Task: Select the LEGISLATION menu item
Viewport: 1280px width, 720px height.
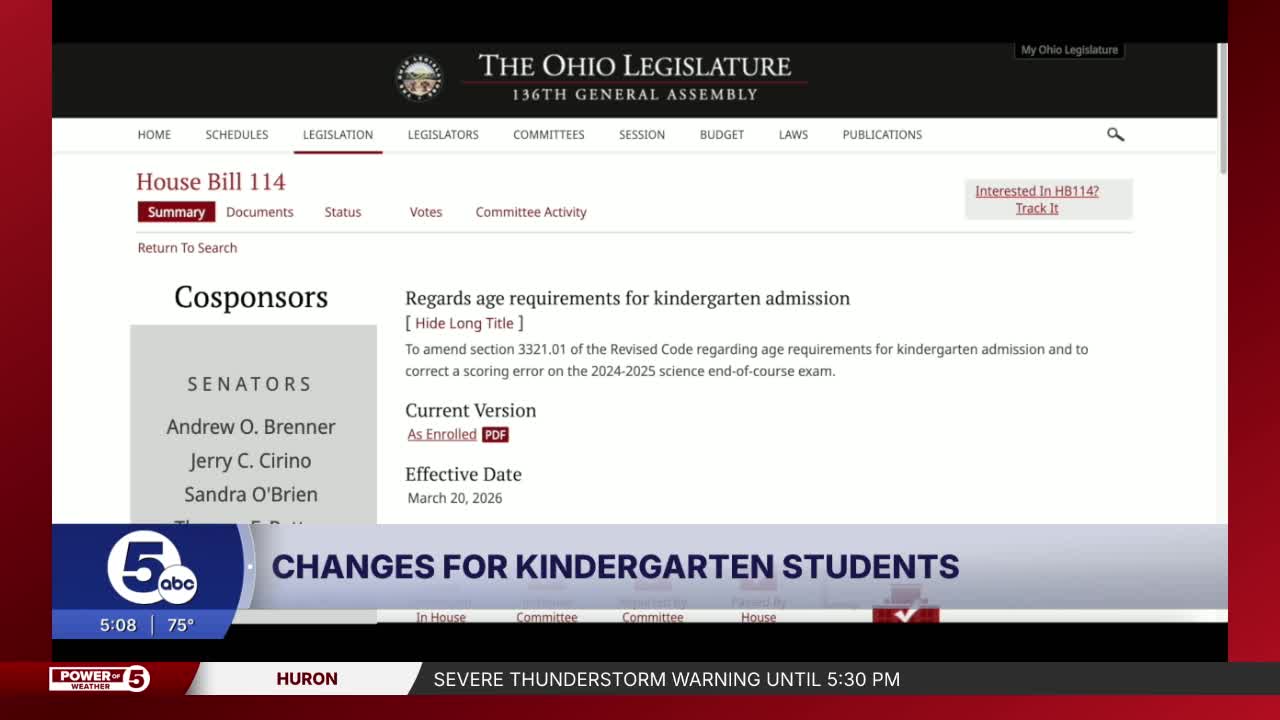Action: [x=338, y=135]
